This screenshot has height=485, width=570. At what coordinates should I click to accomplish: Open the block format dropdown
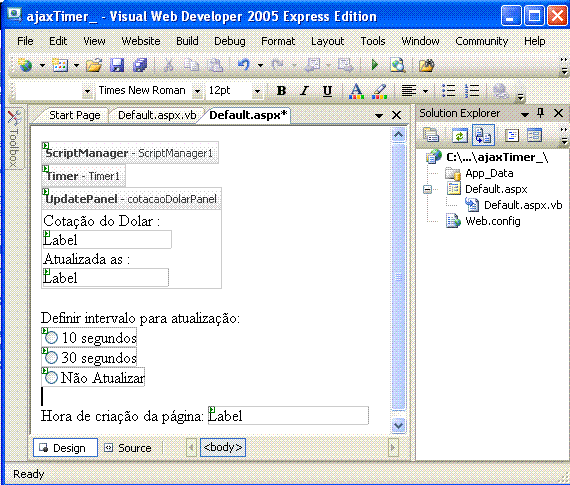point(87,91)
